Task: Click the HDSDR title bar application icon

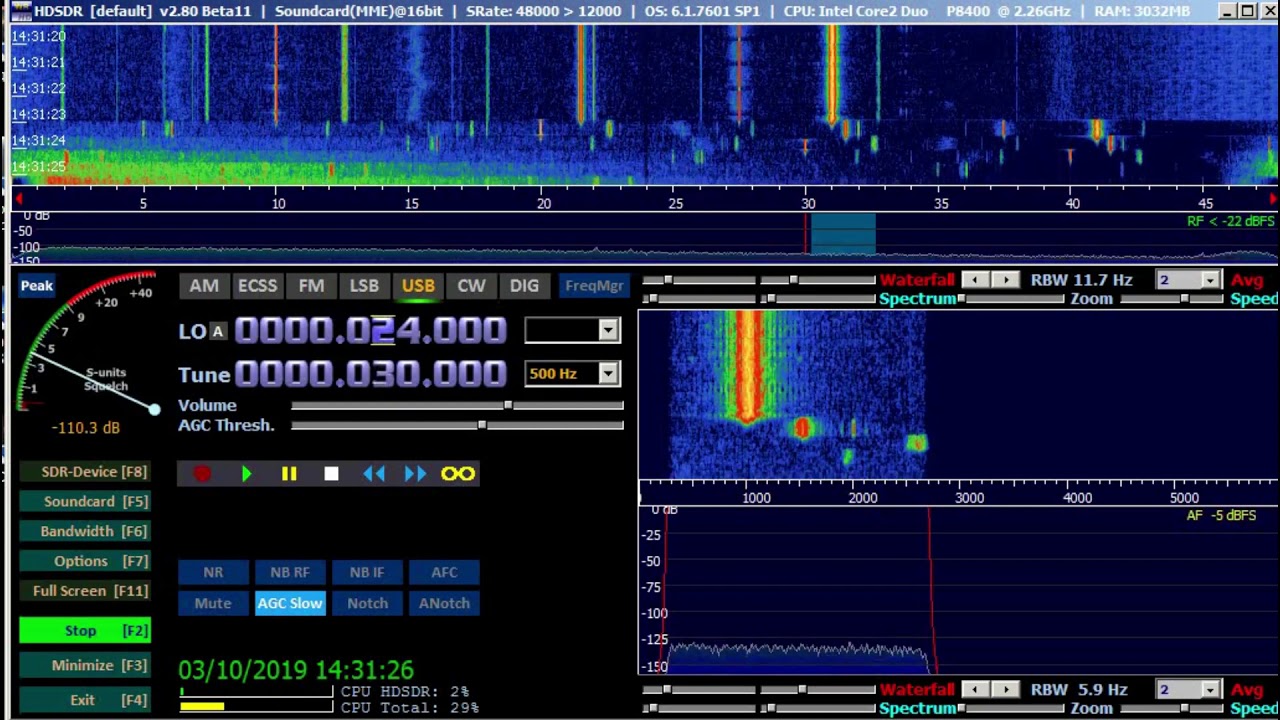Action: pyautogui.click(x=20, y=11)
